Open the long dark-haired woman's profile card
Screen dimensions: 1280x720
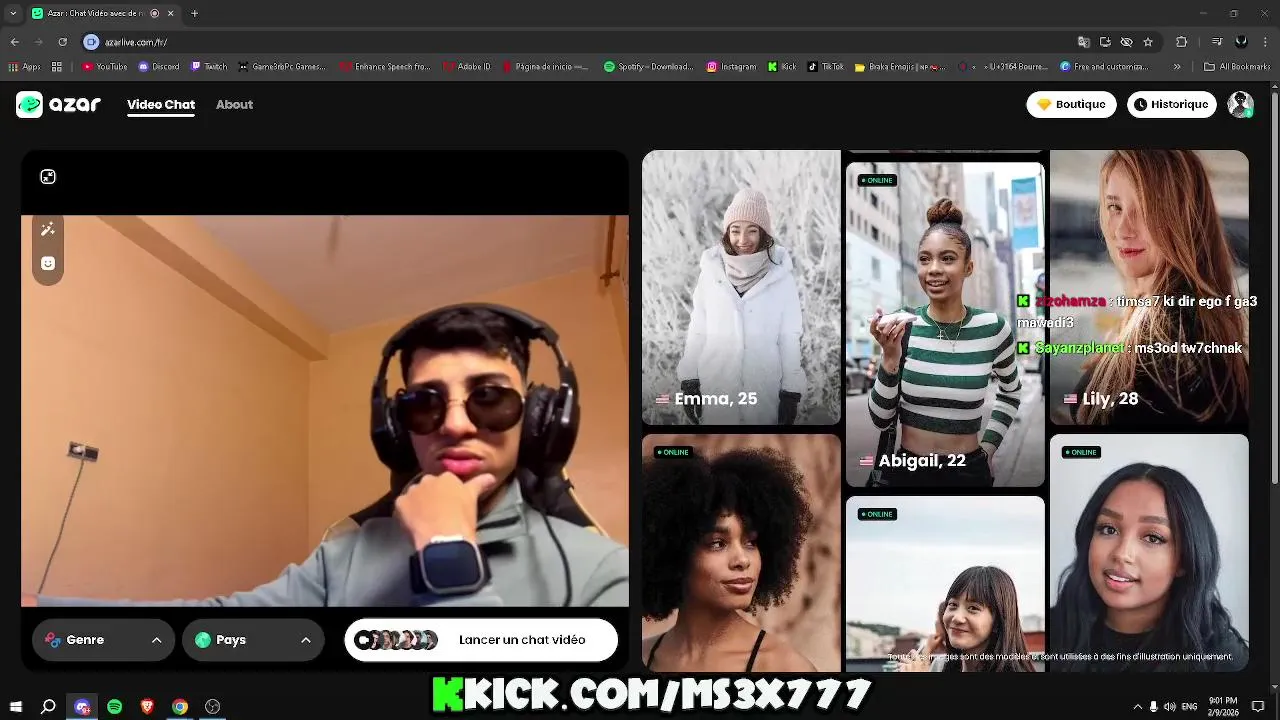tap(1149, 552)
